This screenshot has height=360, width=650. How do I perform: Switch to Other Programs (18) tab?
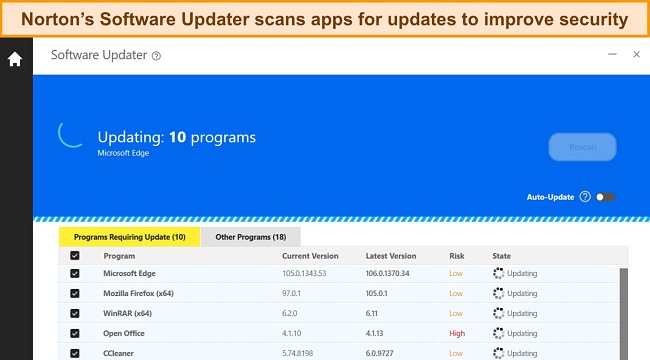click(x=251, y=237)
